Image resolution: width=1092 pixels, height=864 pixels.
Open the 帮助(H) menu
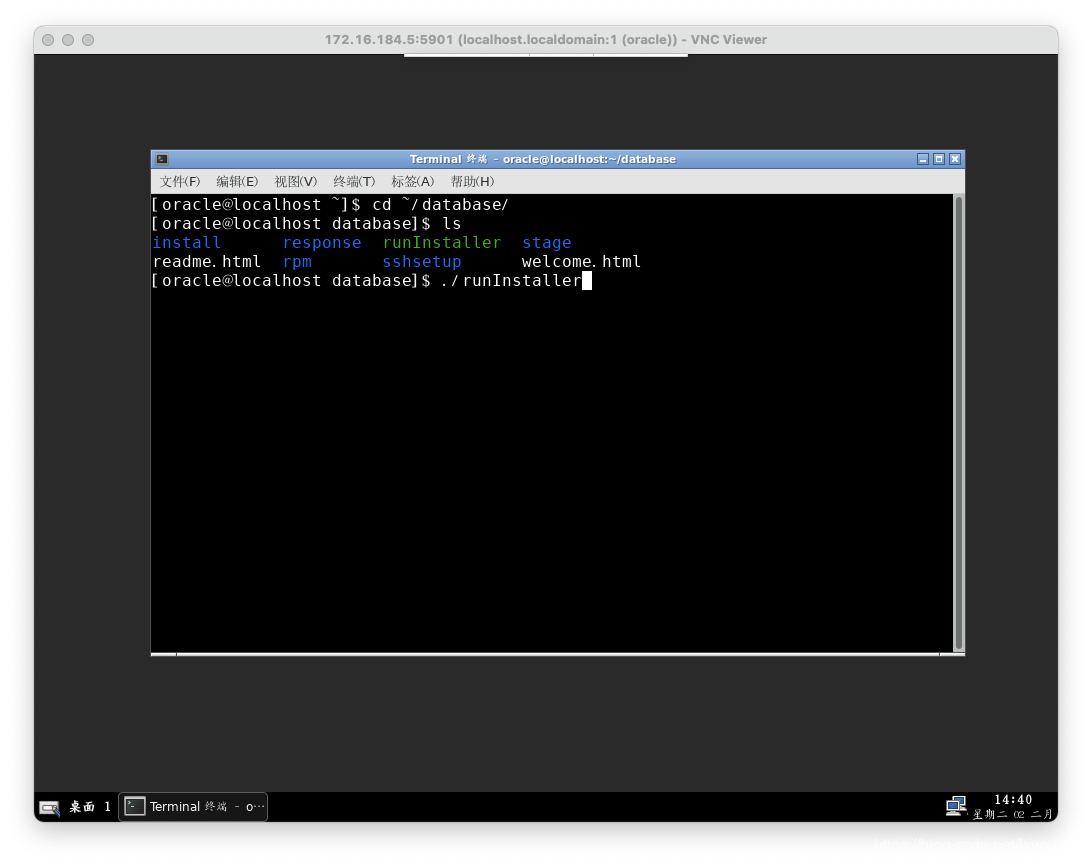(472, 182)
